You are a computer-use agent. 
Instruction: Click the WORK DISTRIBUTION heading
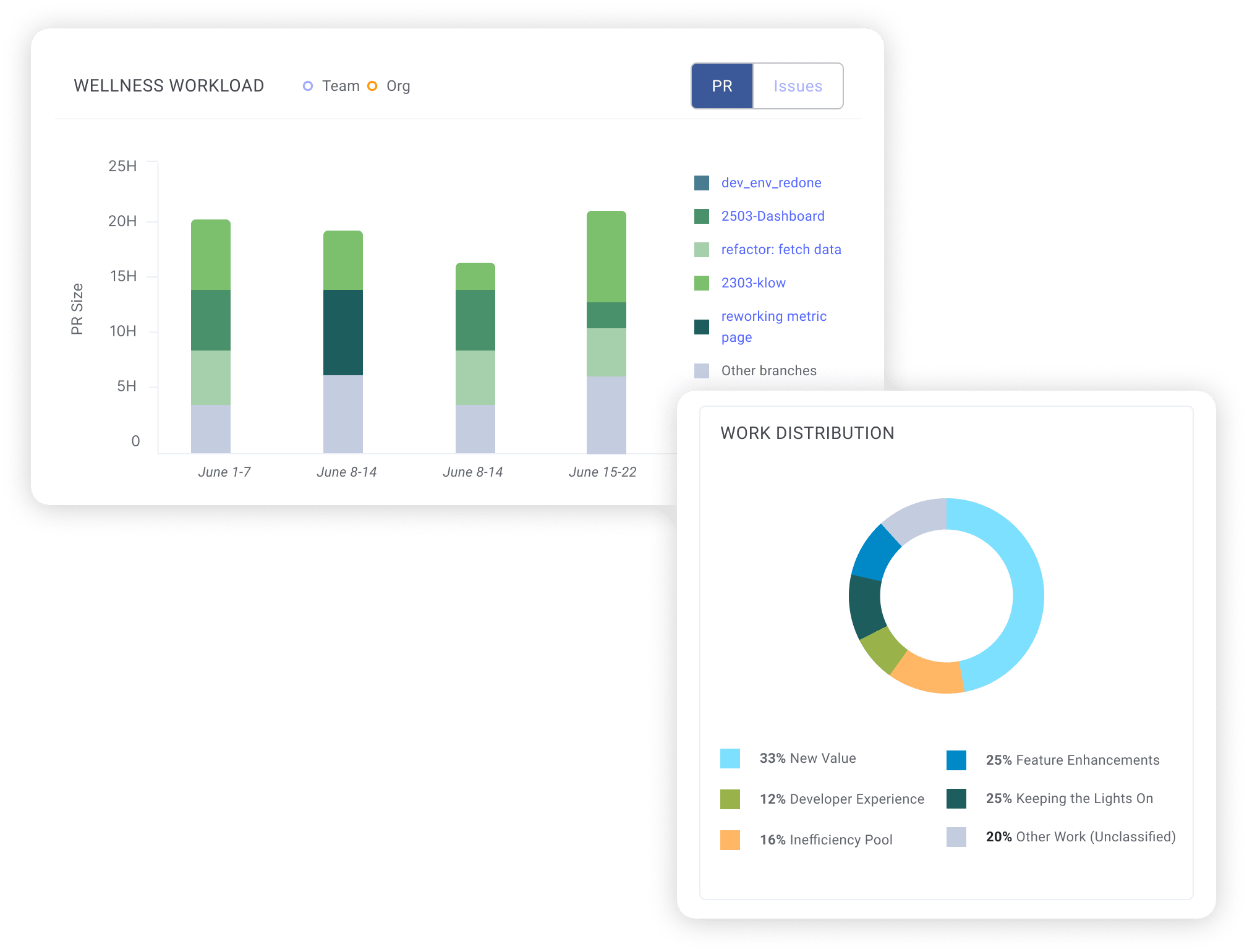807,433
